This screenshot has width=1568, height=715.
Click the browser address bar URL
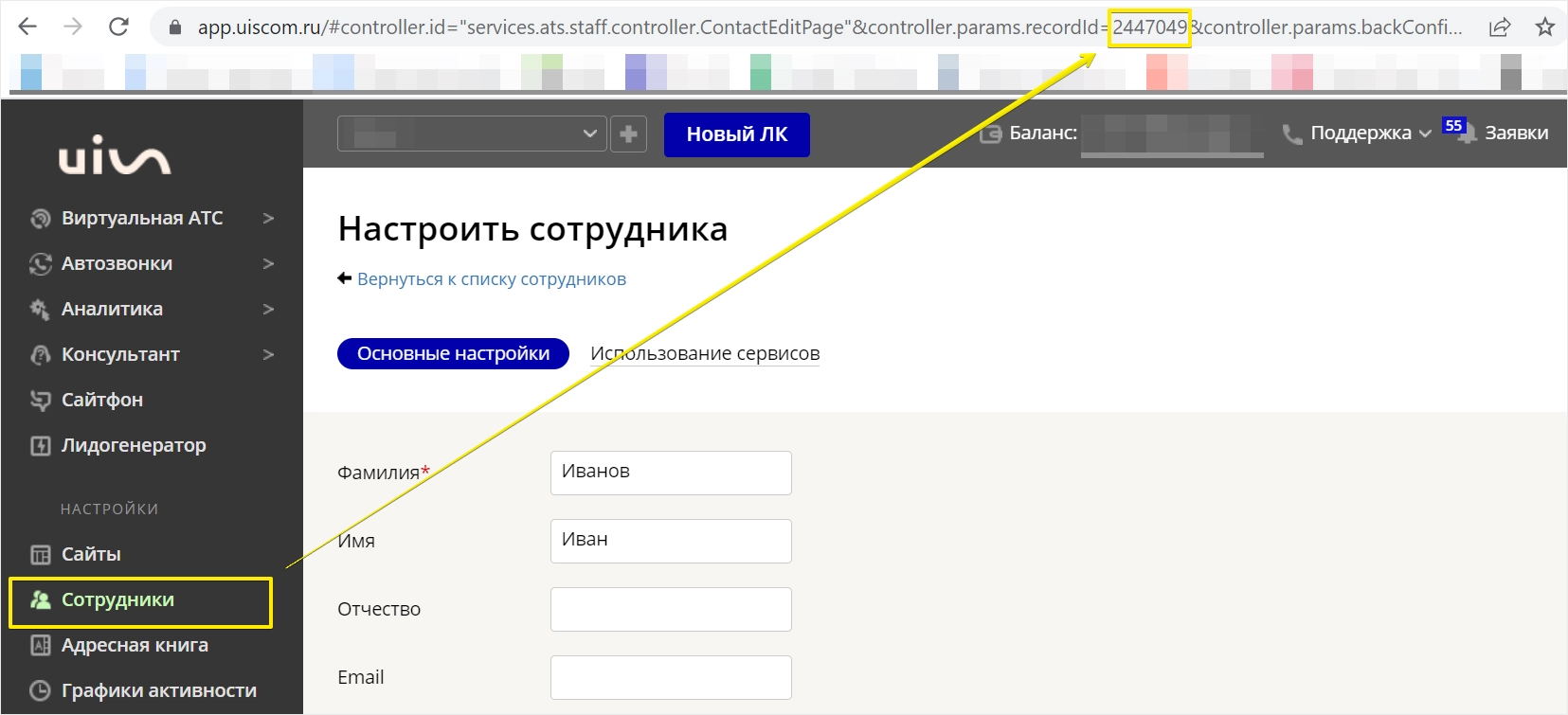[x=829, y=27]
